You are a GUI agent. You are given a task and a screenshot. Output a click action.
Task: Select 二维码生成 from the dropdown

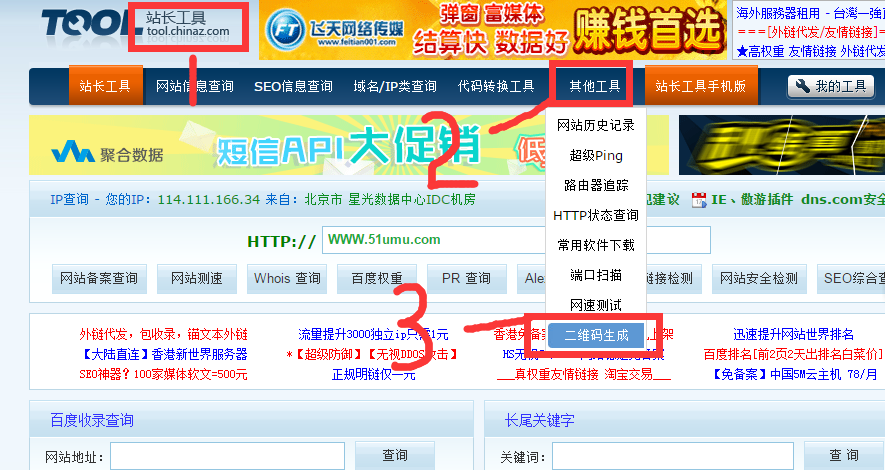pyautogui.click(x=595, y=335)
